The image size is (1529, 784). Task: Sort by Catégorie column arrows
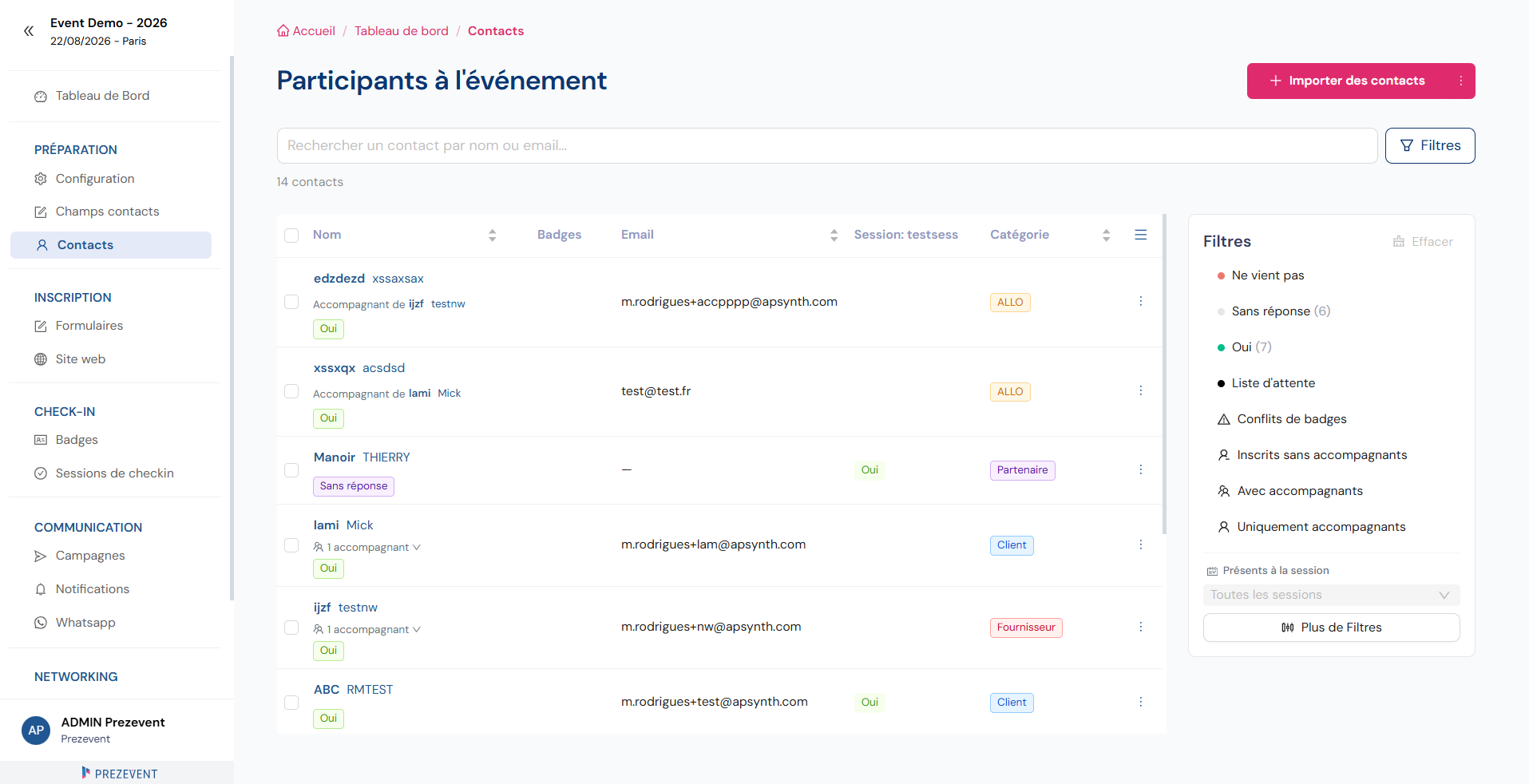coord(1106,235)
